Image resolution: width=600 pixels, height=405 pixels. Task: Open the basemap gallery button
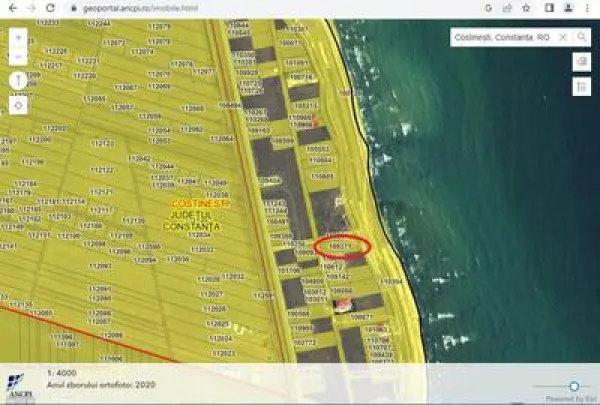pyautogui.click(x=582, y=62)
